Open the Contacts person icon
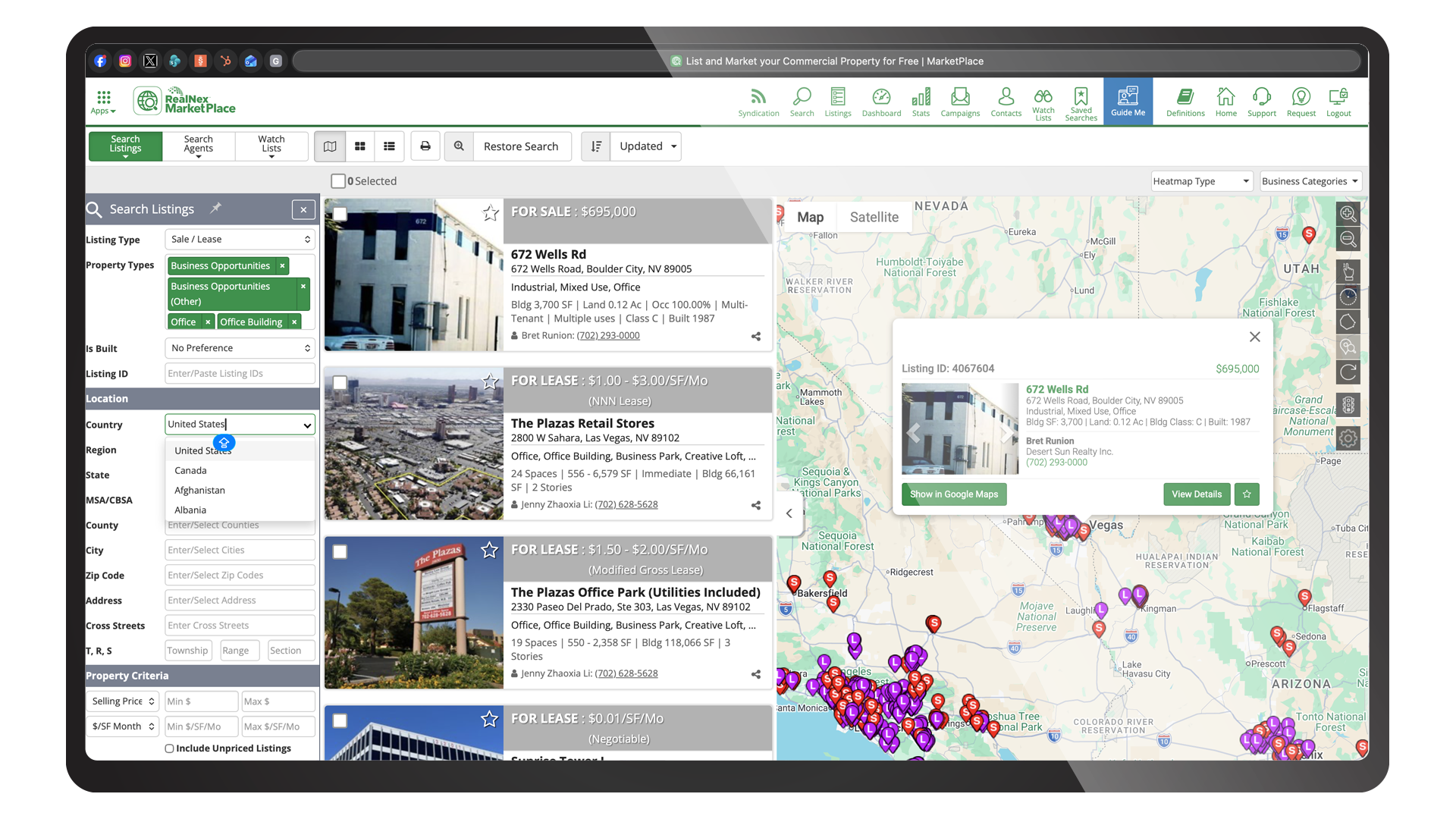 [1006, 102]
